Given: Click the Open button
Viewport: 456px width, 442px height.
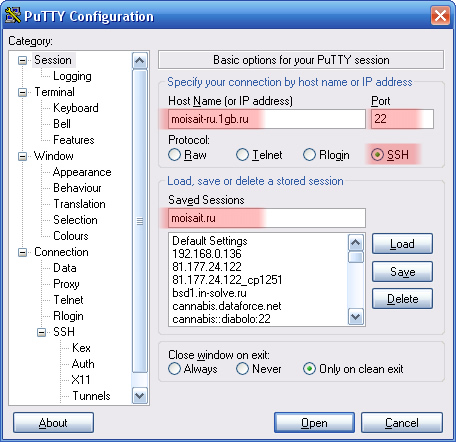Looking at the screenshot, I should pyautogui.click(x=314, y=423).
